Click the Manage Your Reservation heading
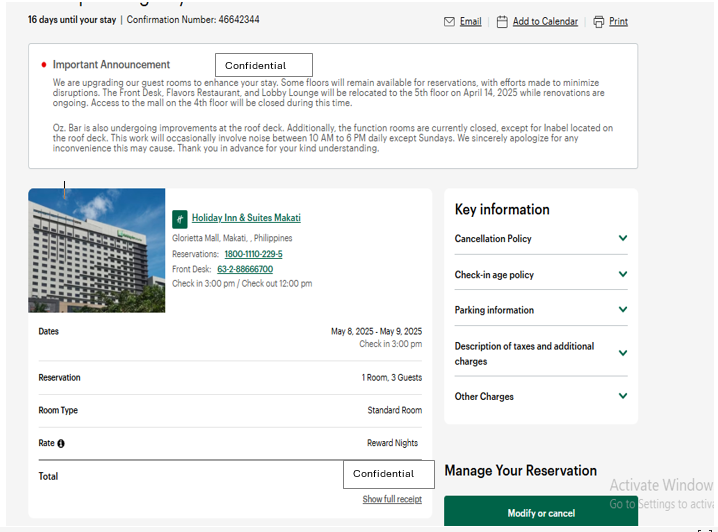Viewport: 718px width, 532px height. (521, 471)
